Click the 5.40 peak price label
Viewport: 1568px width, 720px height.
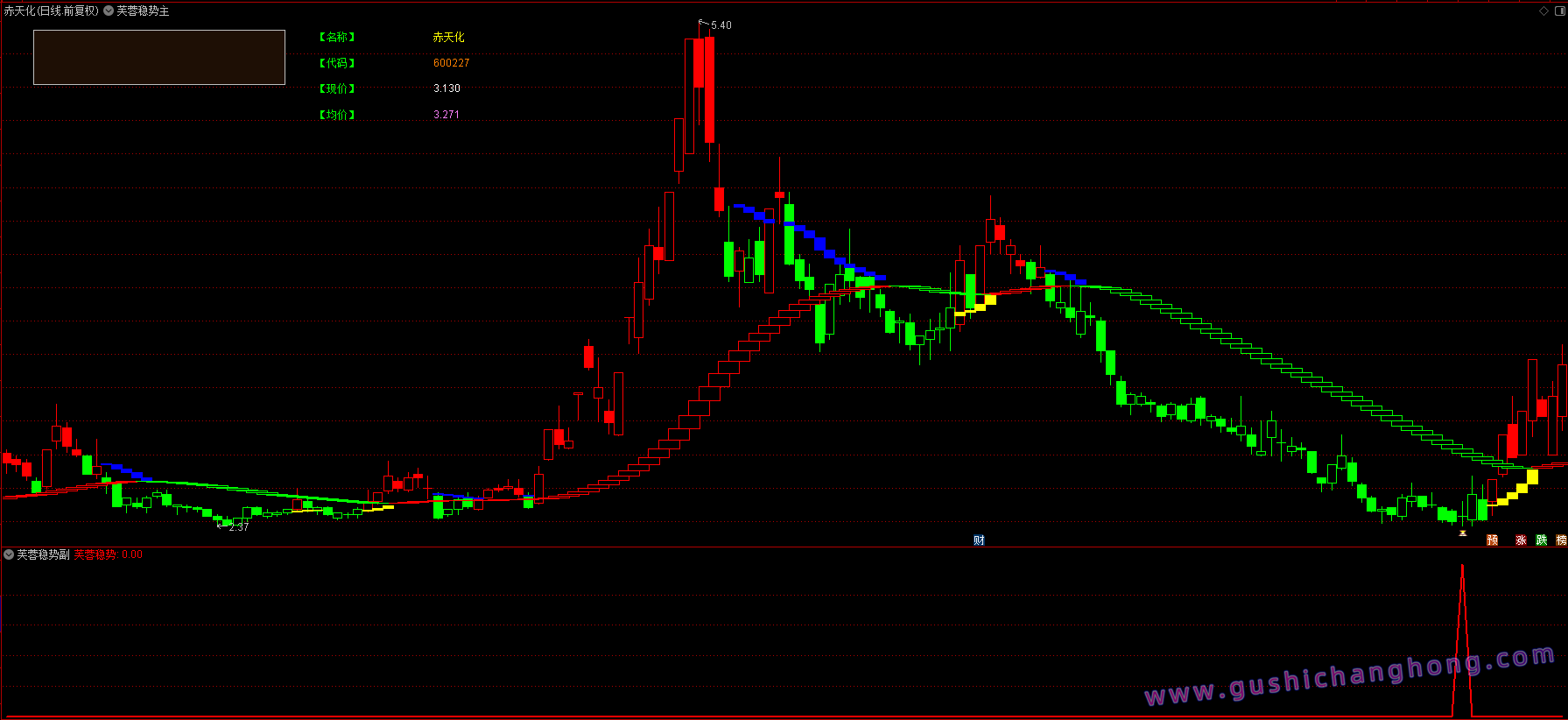point(721,25)
